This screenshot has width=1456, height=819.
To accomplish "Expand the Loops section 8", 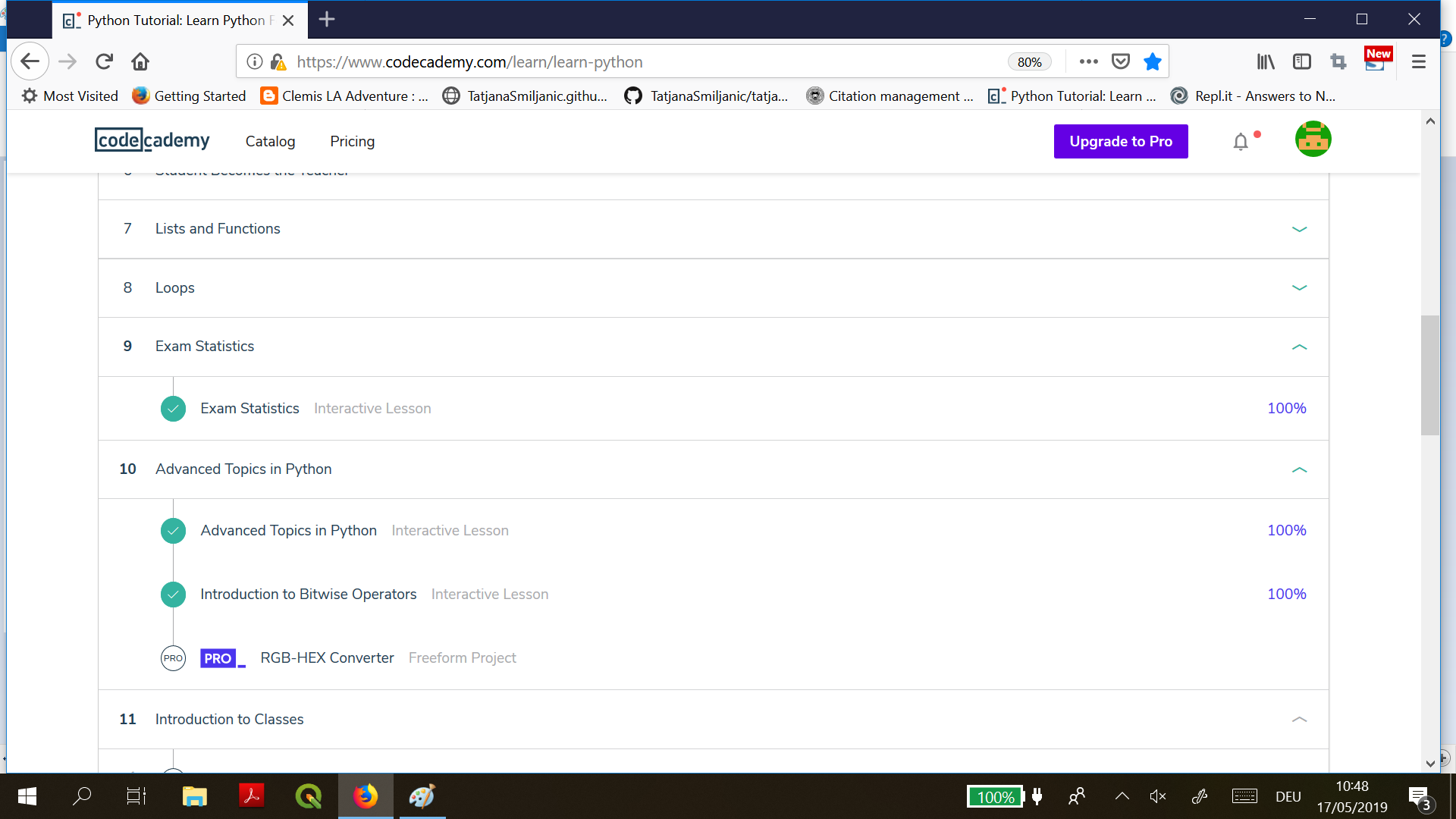I will pos(1299,287).
